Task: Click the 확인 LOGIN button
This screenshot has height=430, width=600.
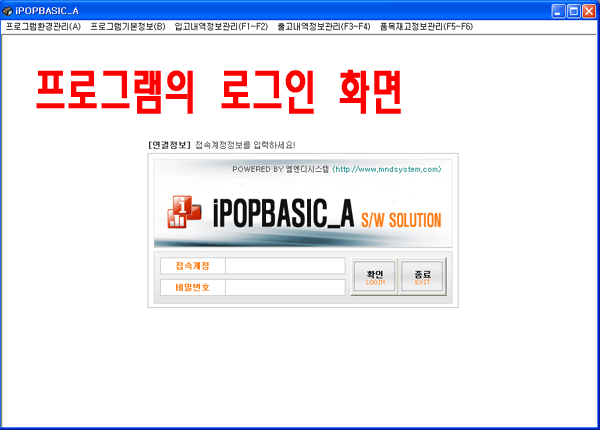Action: coord(375,277)
